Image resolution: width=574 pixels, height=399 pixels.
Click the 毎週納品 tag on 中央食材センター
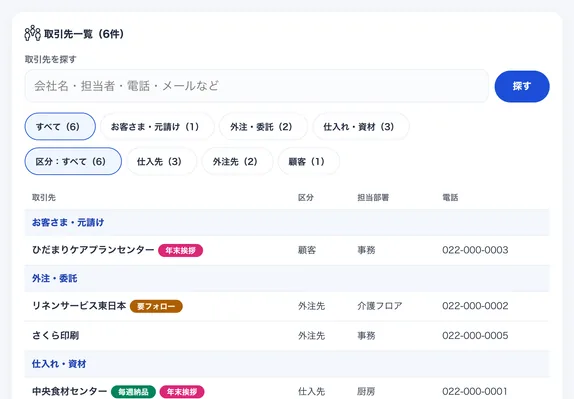133,392
